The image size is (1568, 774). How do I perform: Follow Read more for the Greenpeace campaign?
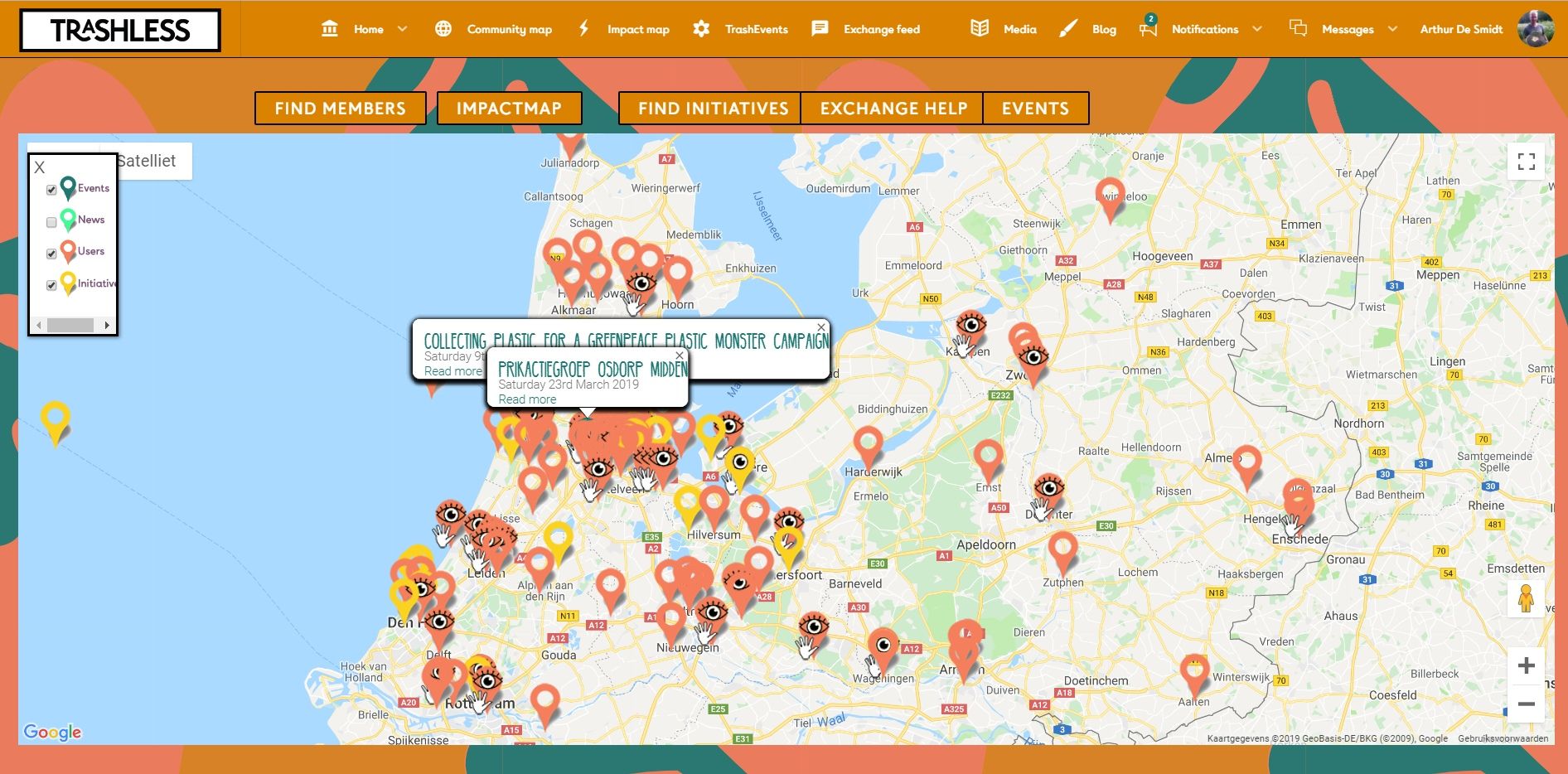452,371
